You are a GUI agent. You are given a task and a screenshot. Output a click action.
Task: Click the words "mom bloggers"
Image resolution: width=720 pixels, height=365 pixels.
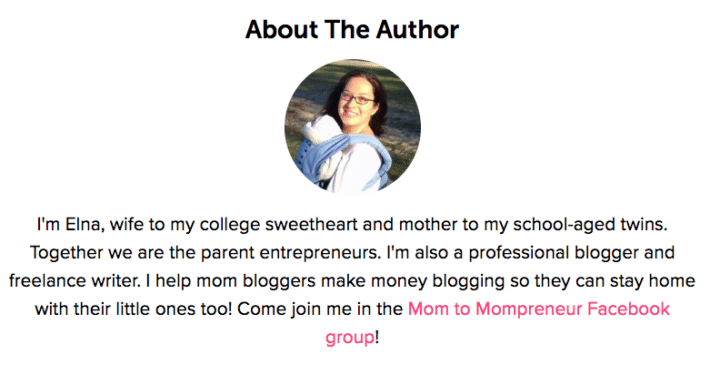[x=256, y=281]
